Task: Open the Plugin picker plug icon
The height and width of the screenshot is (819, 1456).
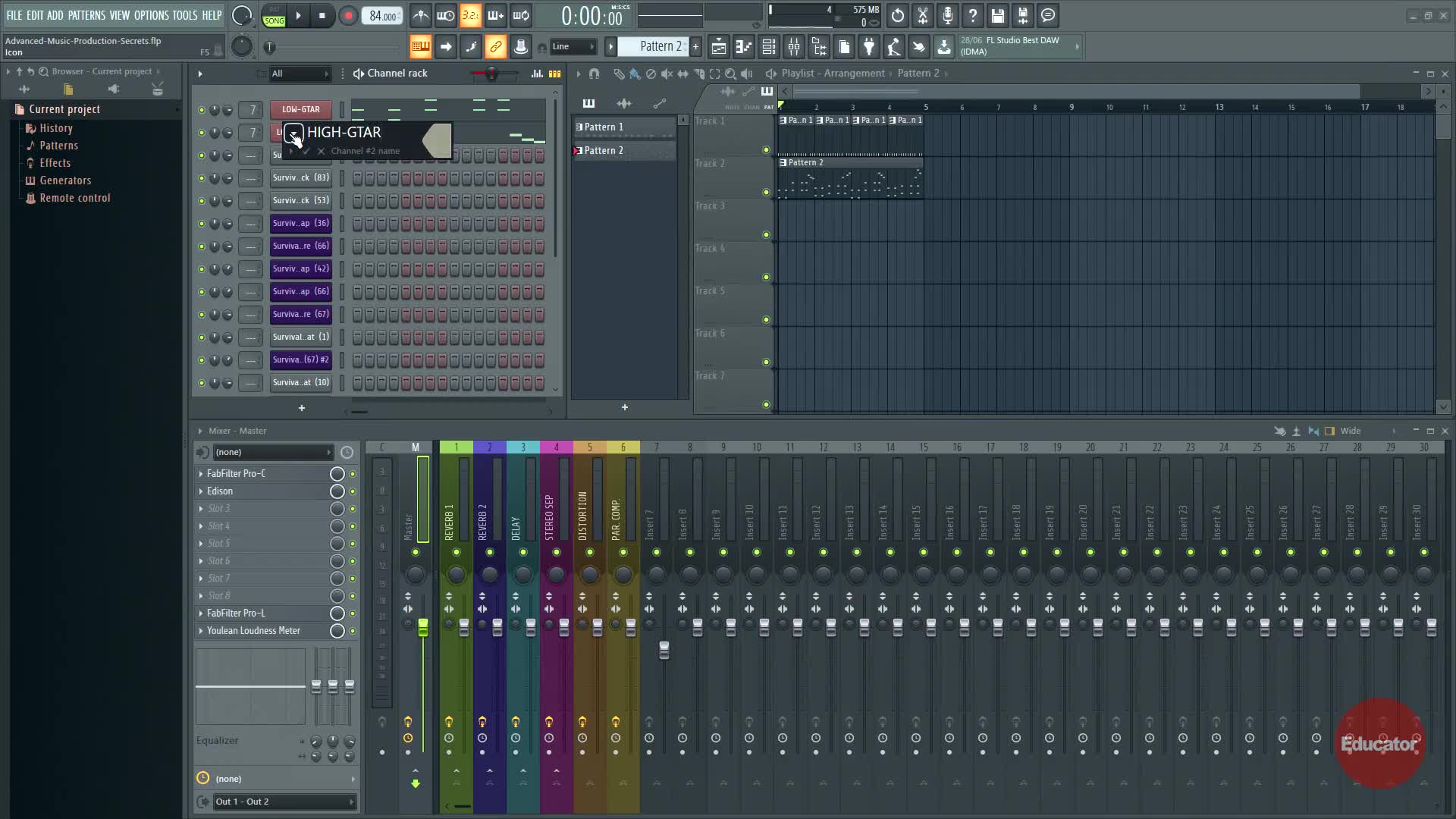Action: 869,47
